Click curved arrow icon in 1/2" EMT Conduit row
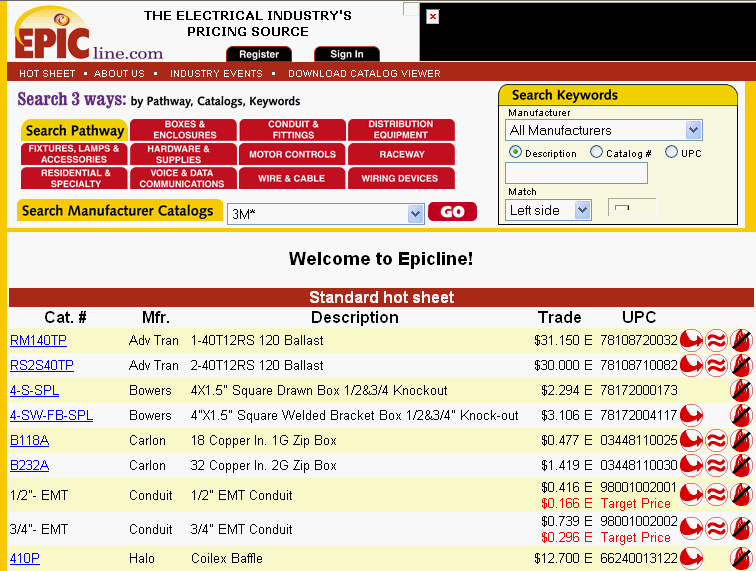The image size is (756, 571). click(x=691, y=495)
